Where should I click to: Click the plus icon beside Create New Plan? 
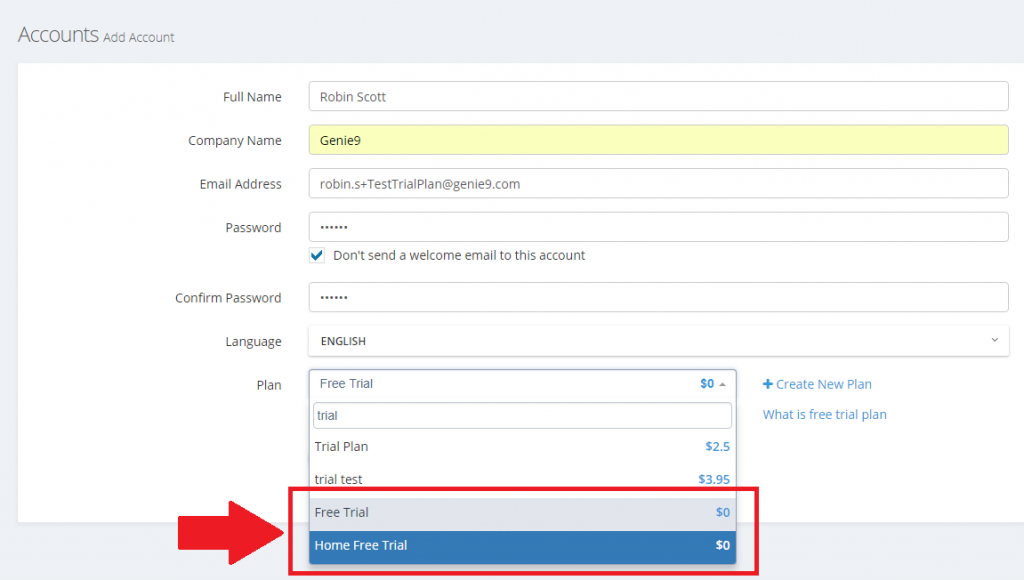coord(767,384)
